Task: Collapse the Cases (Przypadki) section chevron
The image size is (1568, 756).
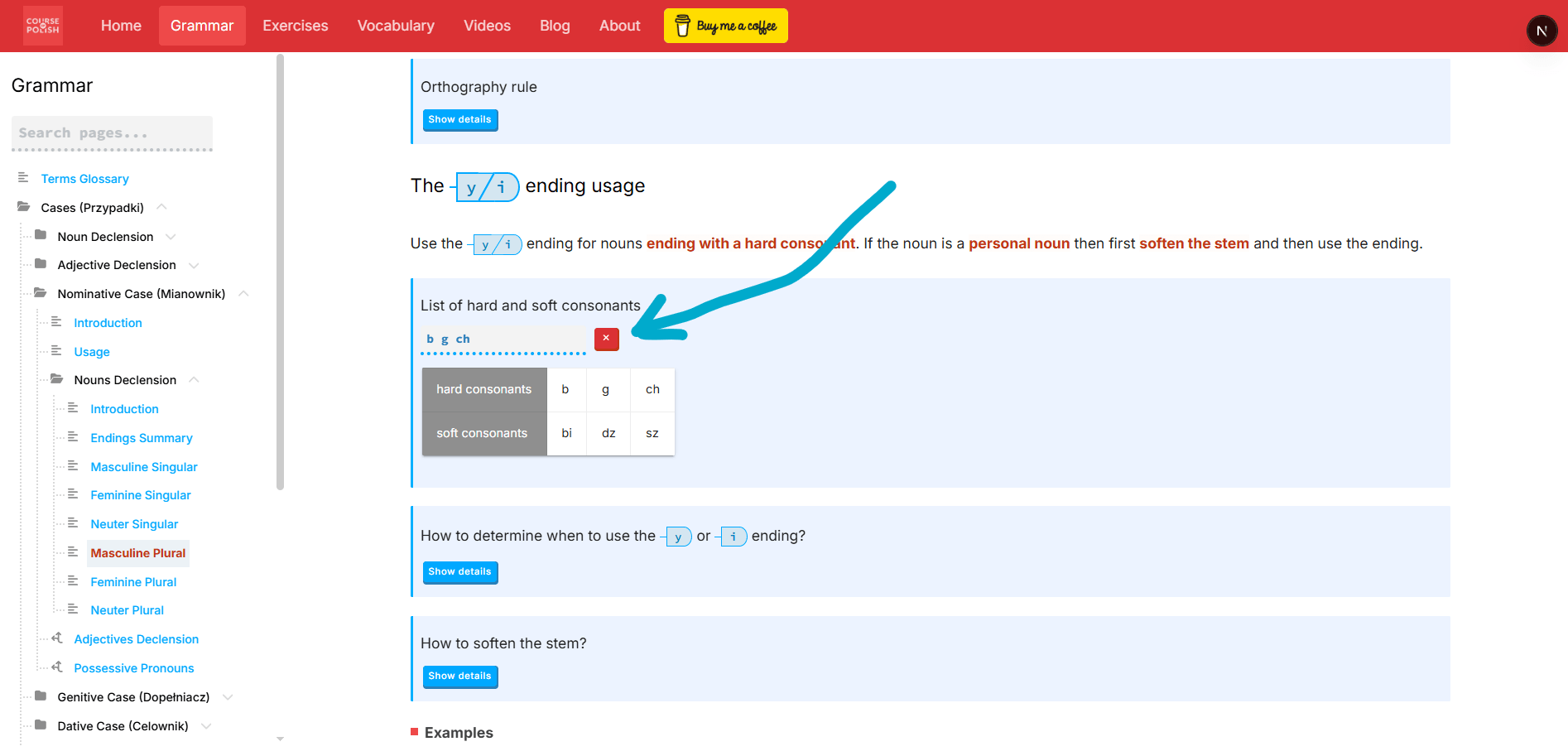Action: [x=162, y=206]
